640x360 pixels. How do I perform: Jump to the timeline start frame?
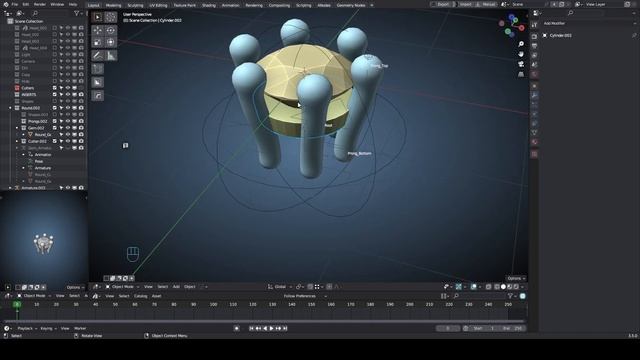click(x=251, y=328)
